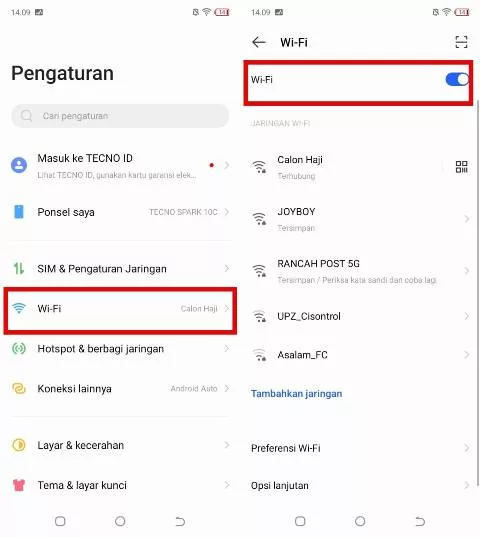
Task: Open UPZ_Cisontrol network chevron
Action: (x=466, y=316)
